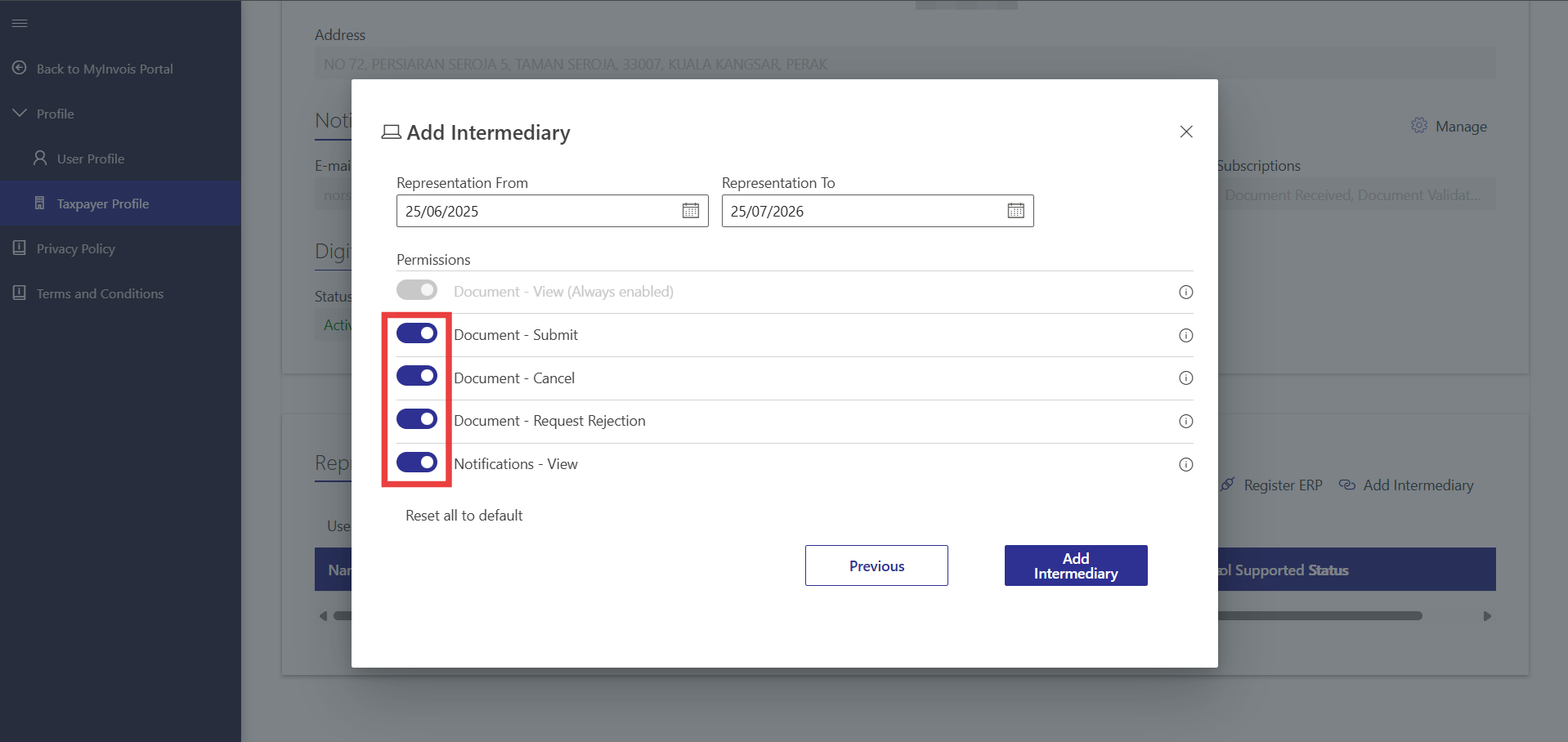Select Taxpayer Profile in the sidebar

pos(103,203)
